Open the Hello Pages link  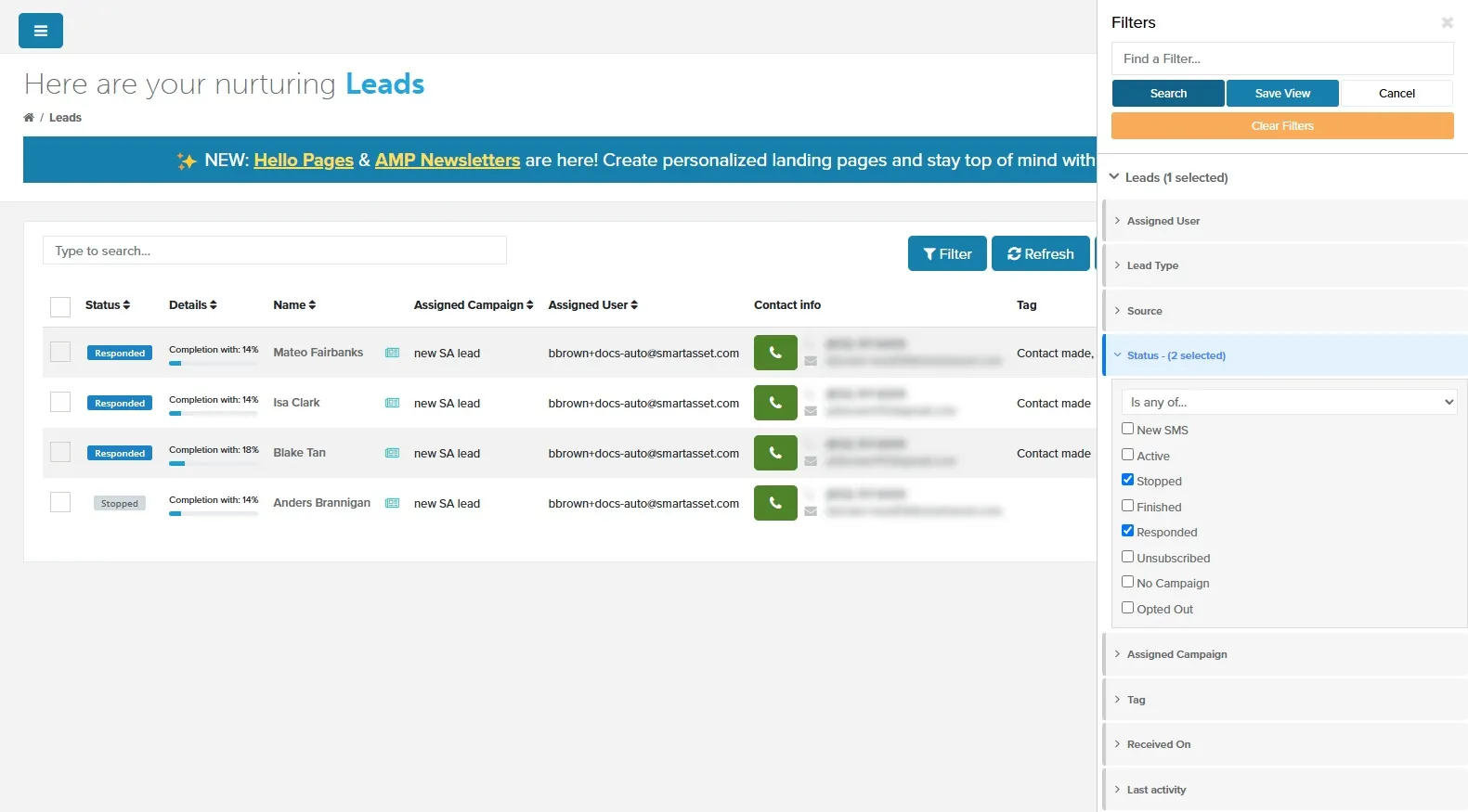pyautogui.click(x=304, y=161)
